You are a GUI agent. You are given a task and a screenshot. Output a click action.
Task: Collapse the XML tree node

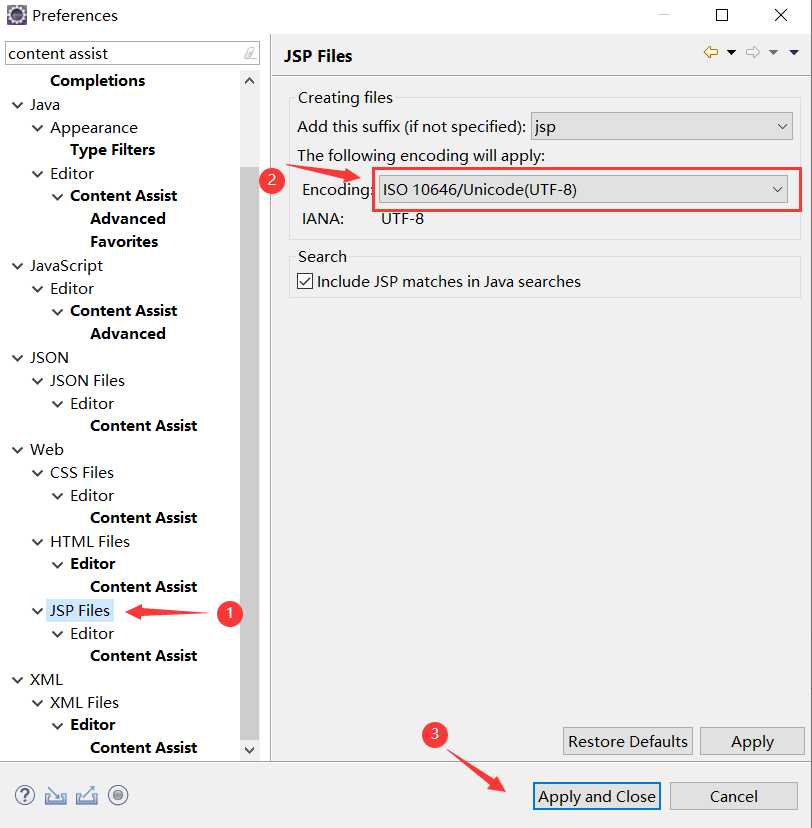(x=17, y=680)
